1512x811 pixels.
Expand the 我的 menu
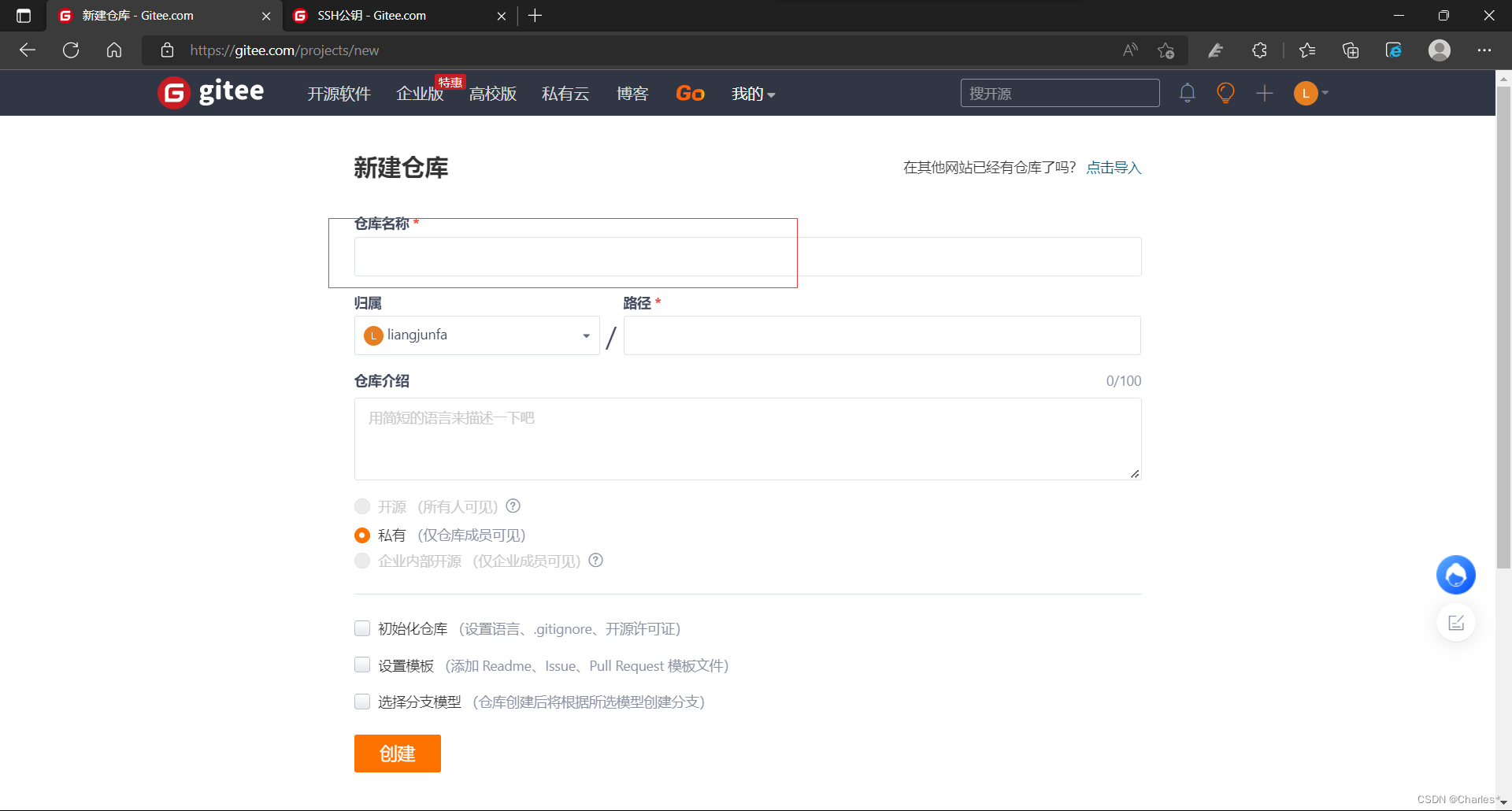[753, 94]
